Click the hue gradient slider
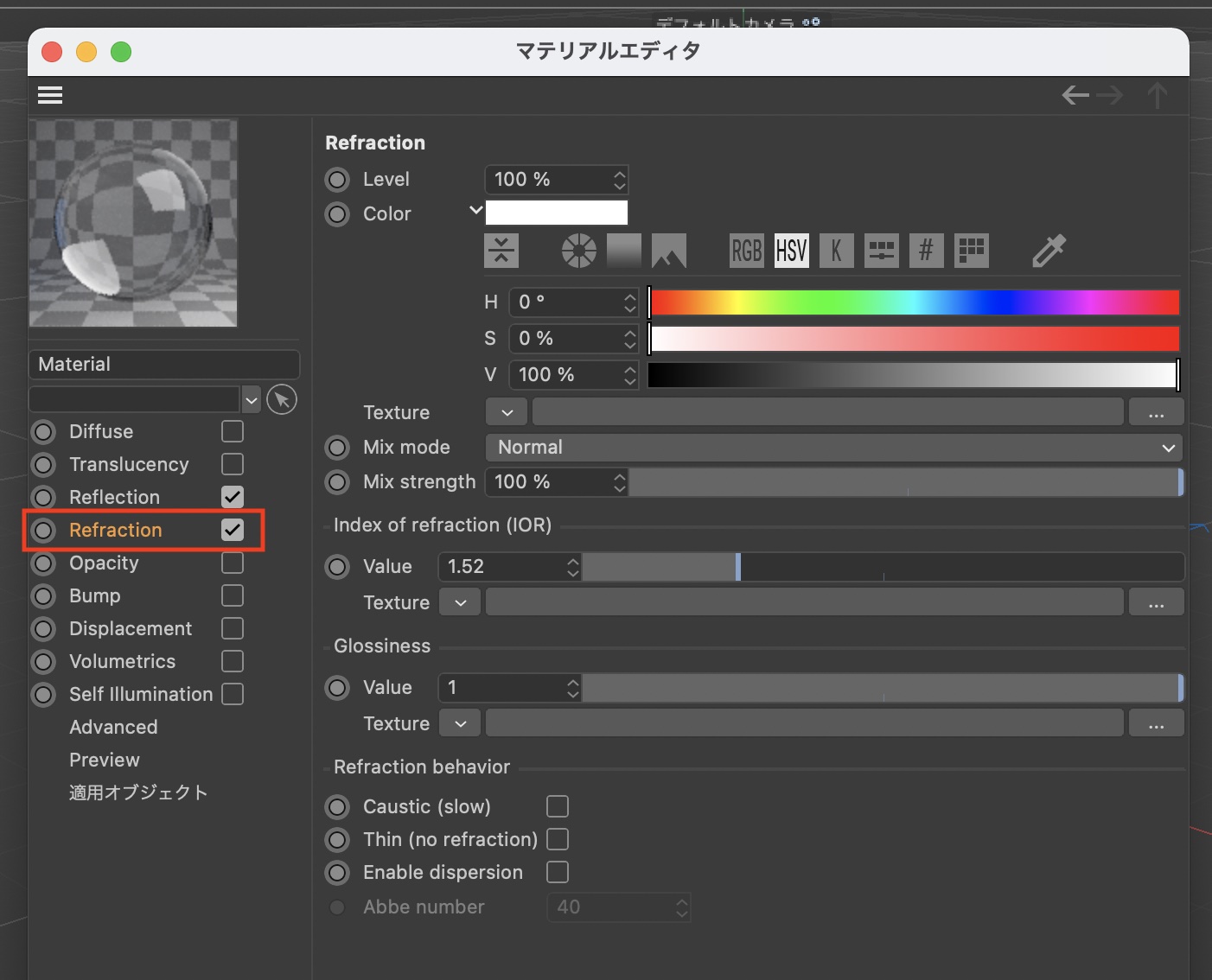The width and height of the screenshot is (1212, 980). 915,302
